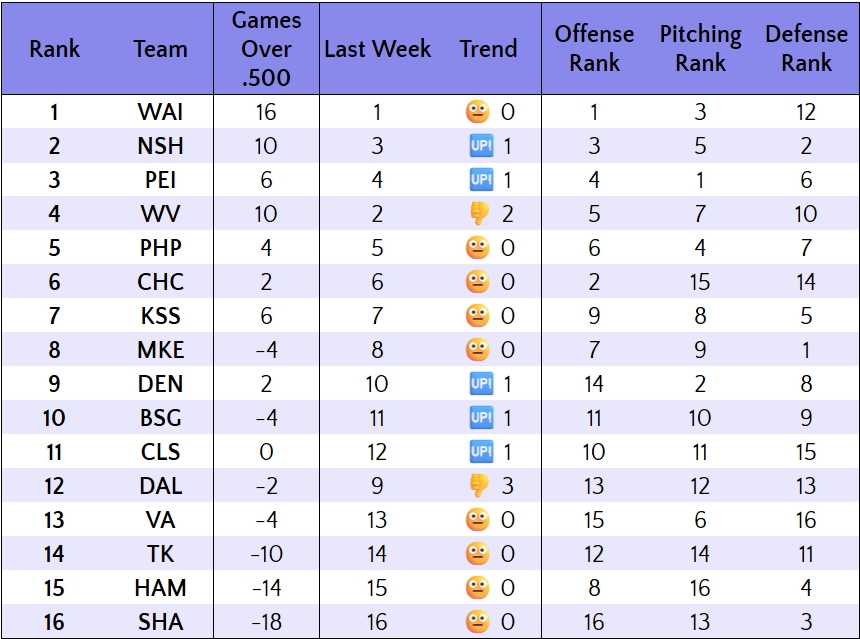Click the thumbs-down icon in the DAL row

click(480, 486)
